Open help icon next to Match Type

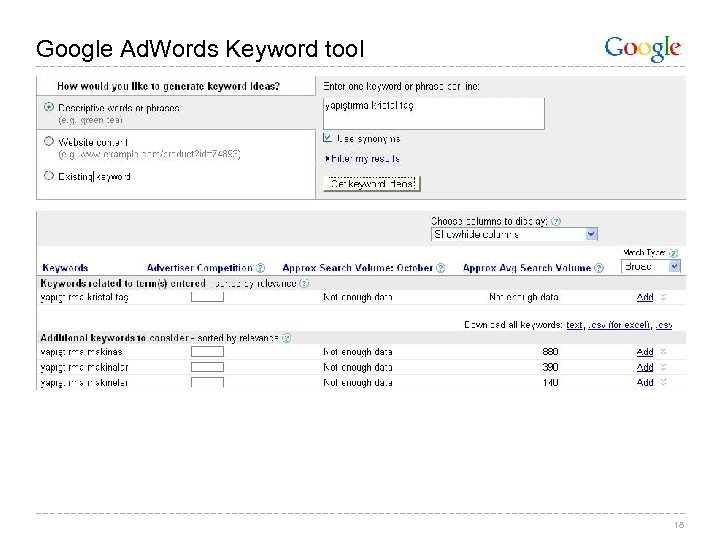[673, 253]
